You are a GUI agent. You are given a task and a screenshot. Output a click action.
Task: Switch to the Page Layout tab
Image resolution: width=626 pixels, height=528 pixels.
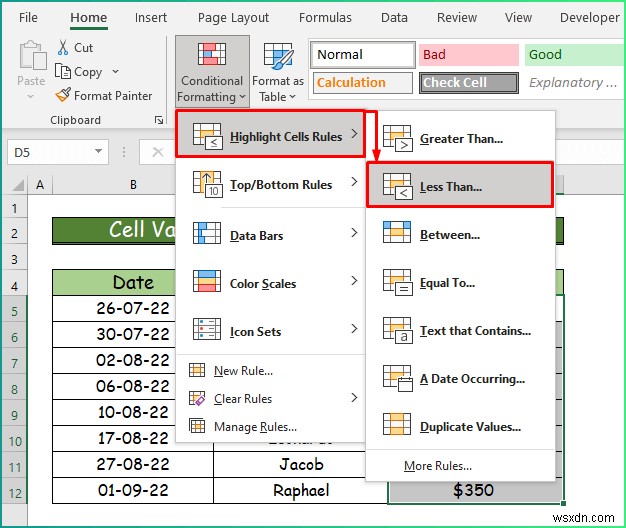(x=233, y=18)
